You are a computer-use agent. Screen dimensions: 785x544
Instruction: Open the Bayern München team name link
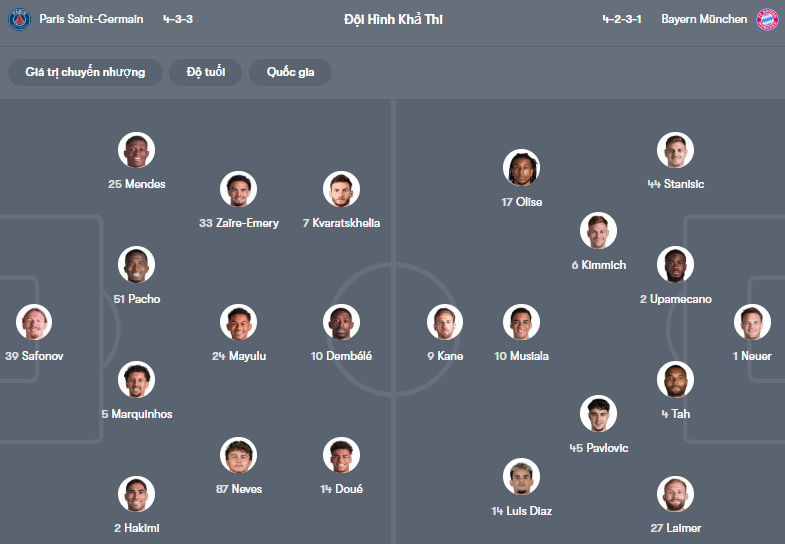[x=704, y=19]
